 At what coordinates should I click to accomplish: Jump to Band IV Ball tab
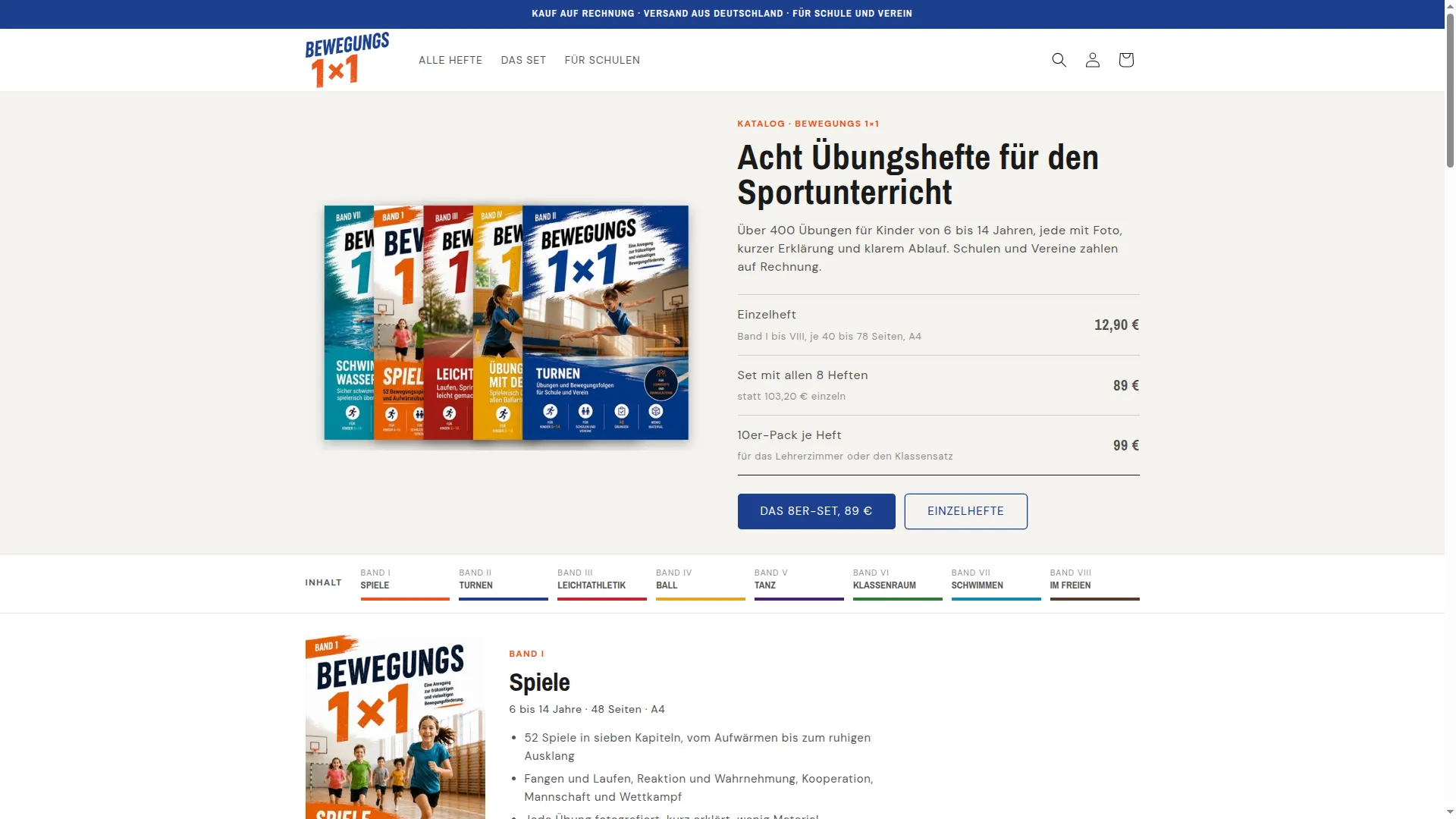pos(701,583)
